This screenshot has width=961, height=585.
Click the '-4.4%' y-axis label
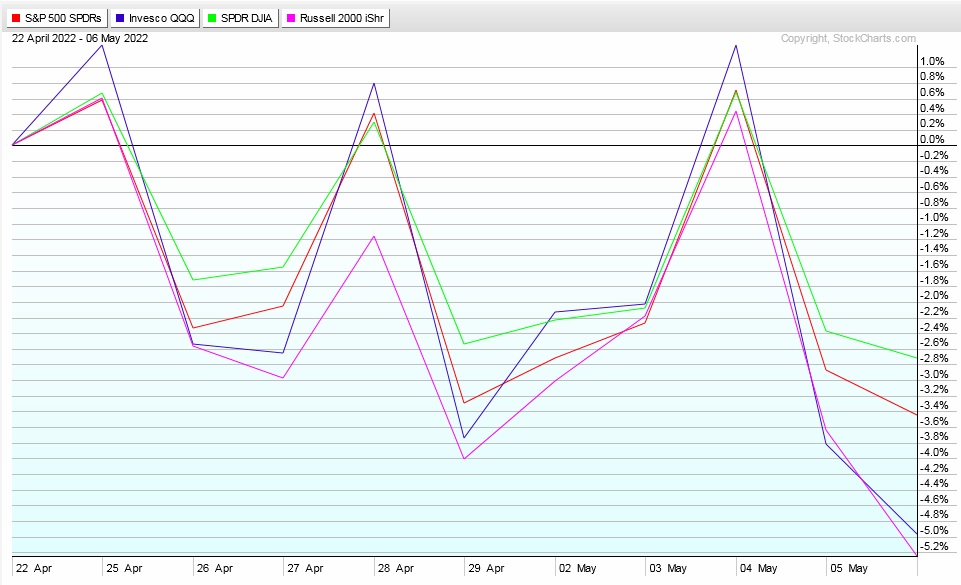(934, 484)
